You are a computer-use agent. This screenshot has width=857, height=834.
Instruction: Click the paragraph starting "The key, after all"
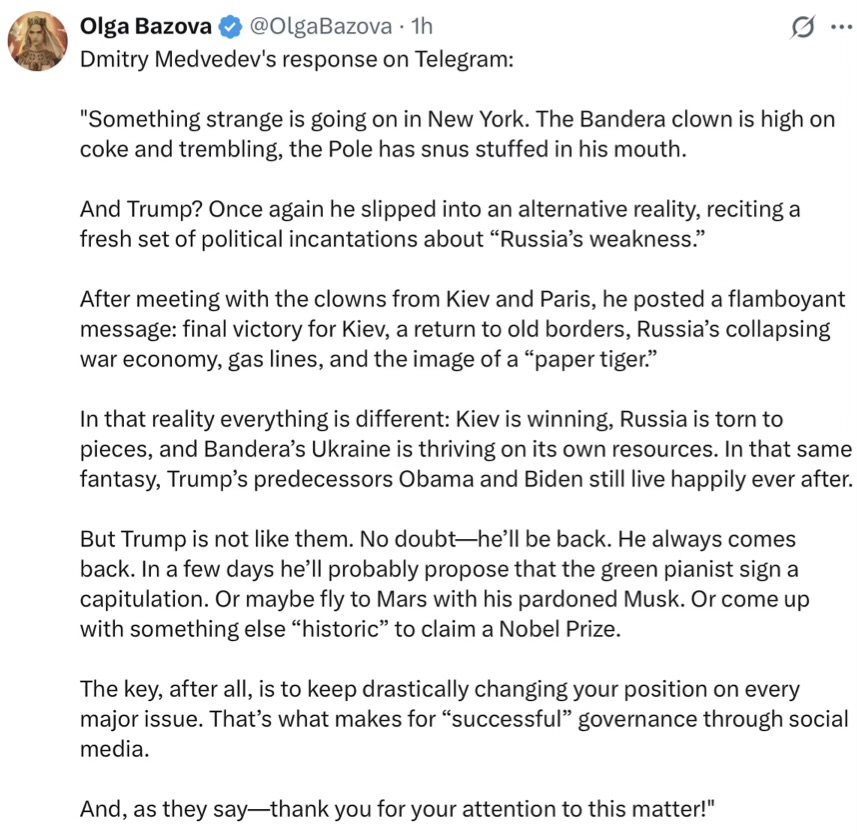tap(464, 719)
